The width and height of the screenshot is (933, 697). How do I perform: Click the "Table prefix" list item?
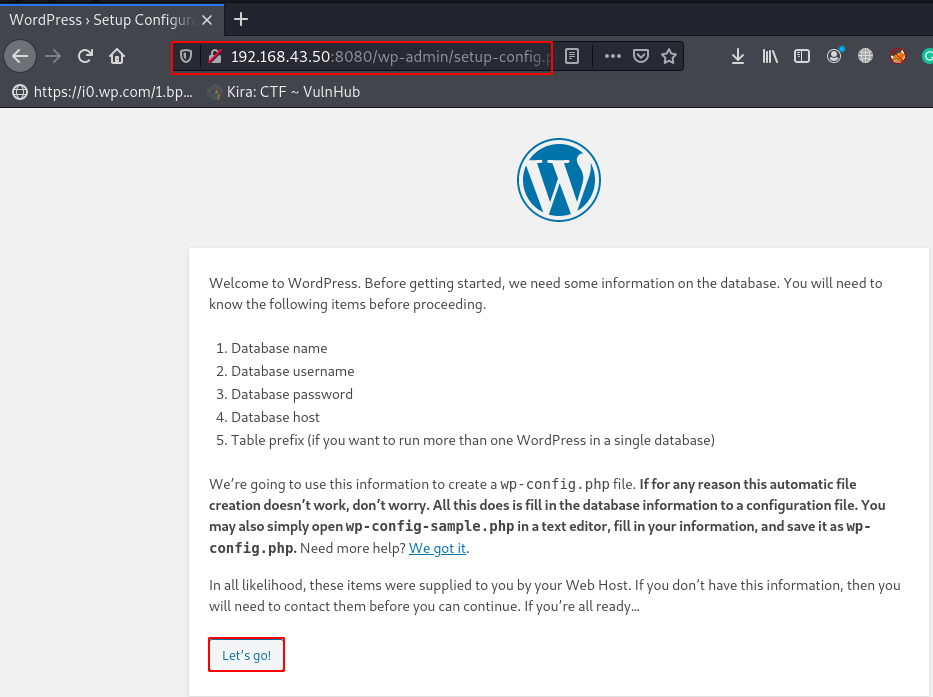click(472, 440)
